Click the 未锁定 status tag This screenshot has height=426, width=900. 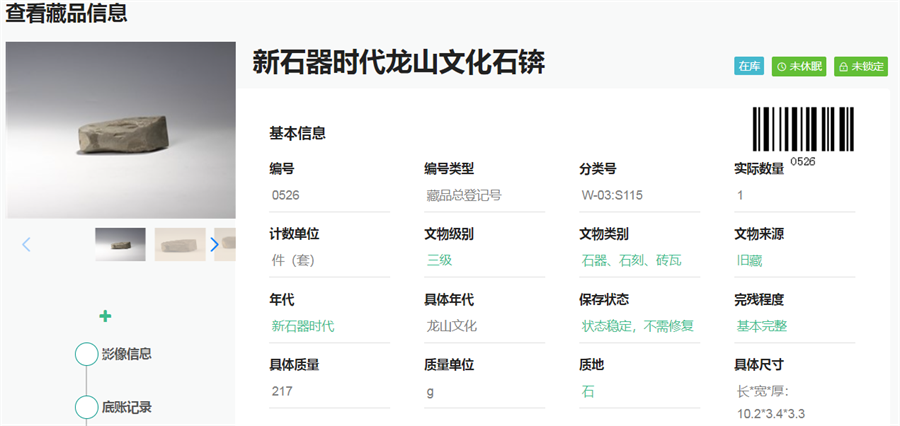pyautogui.click(x=861, y=67)
